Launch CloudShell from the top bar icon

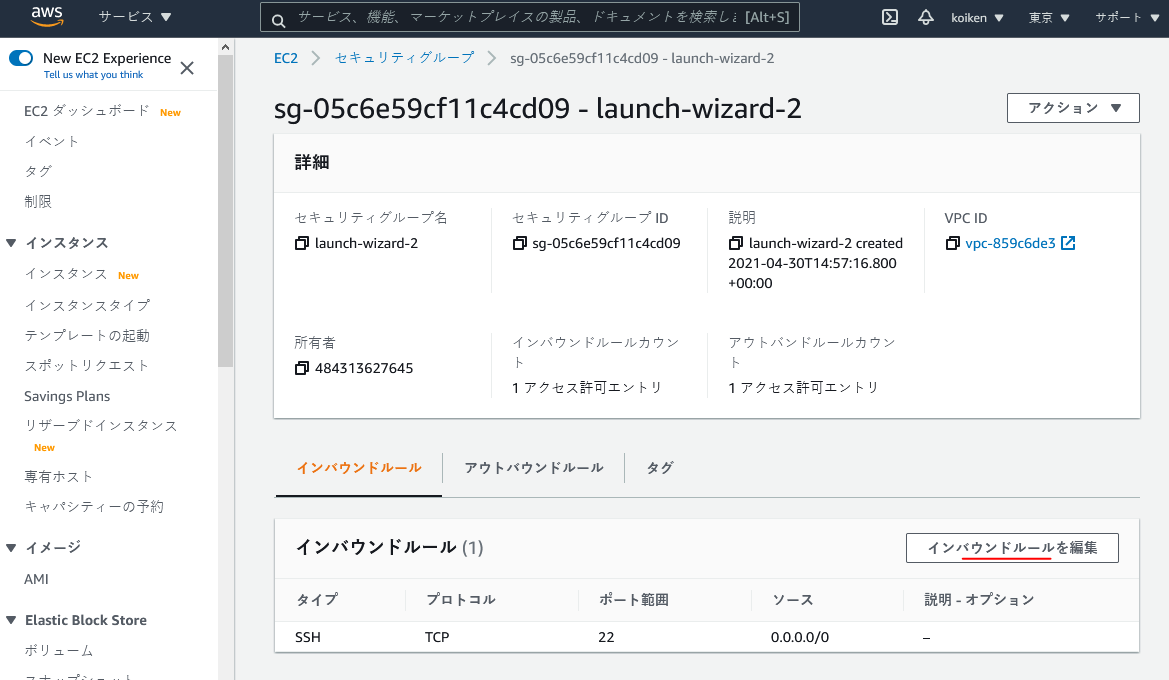(889, 17)
